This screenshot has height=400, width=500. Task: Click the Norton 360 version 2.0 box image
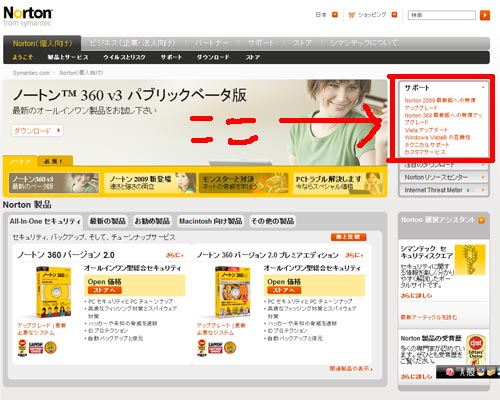tap(54, 292)
